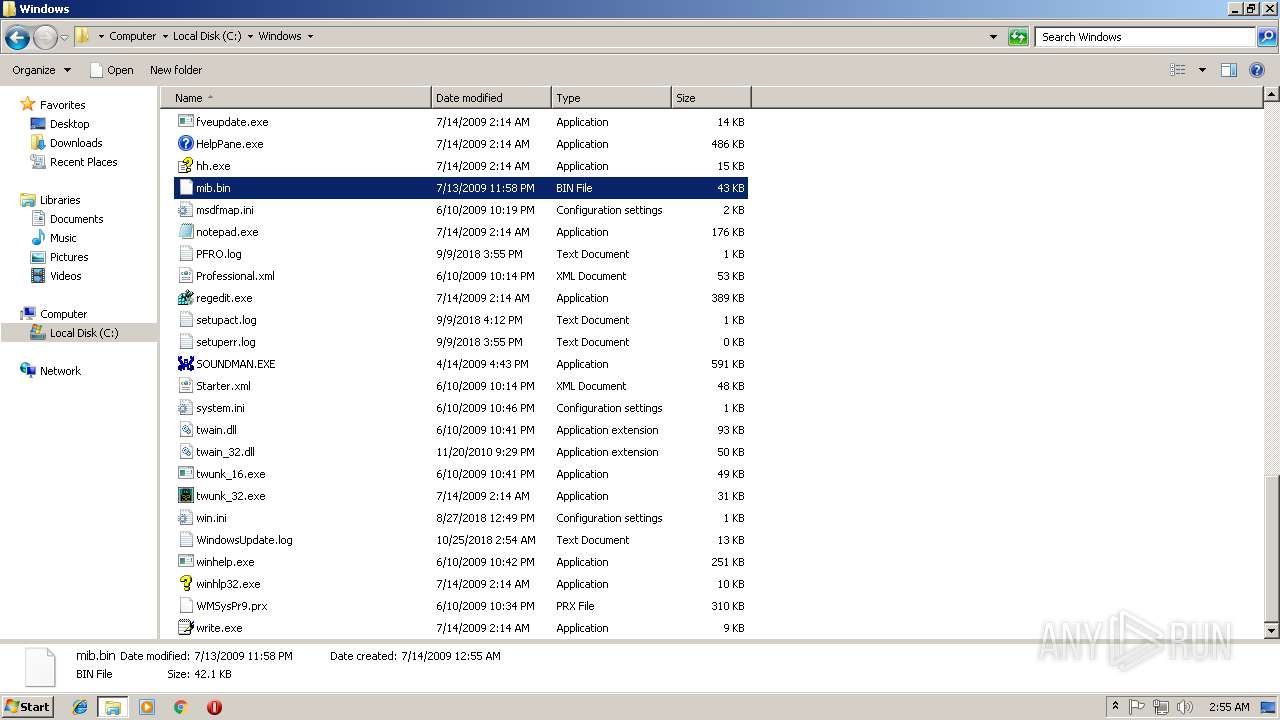Click the file list scroll up arrow
1280x720 pixels.
coord(1271,95)
